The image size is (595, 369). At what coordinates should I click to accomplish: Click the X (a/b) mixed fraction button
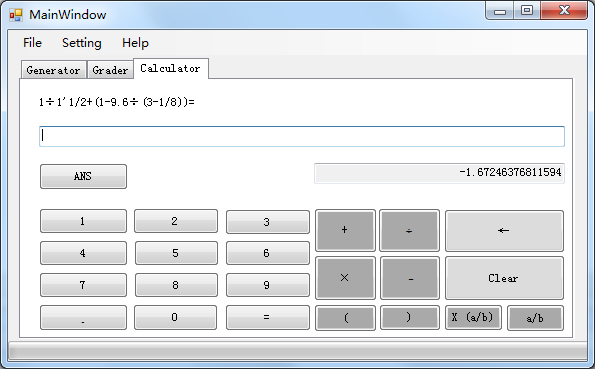click(x=473, y=317)
